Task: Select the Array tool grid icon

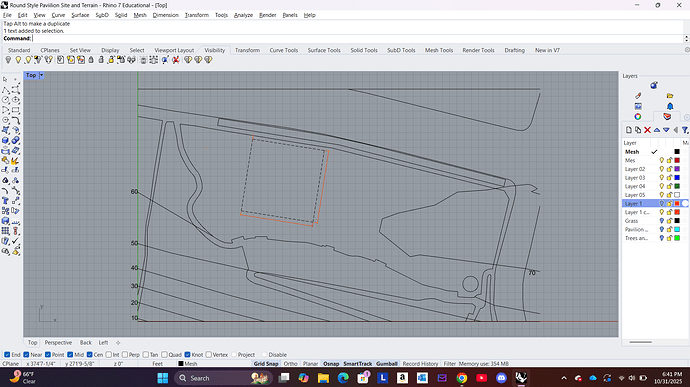Action: click(6, 231)
